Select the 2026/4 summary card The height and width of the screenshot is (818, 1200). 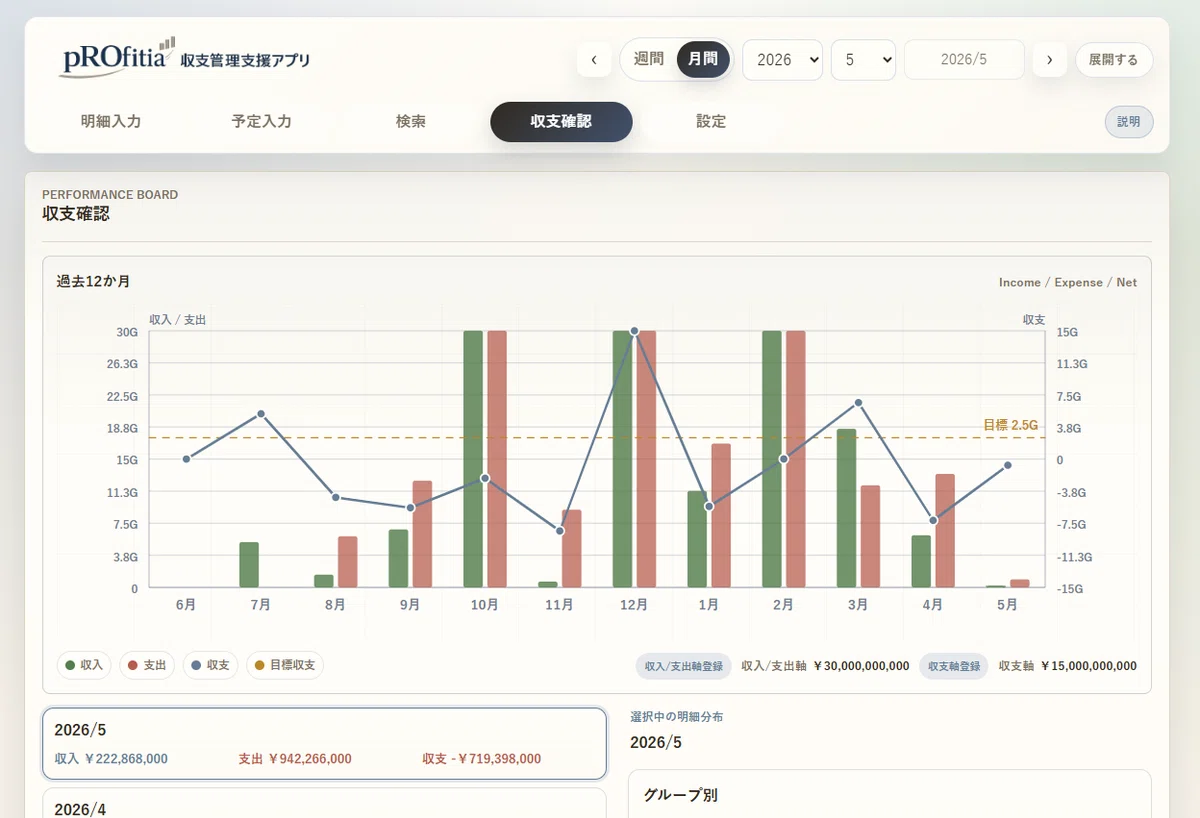(324, 803)
